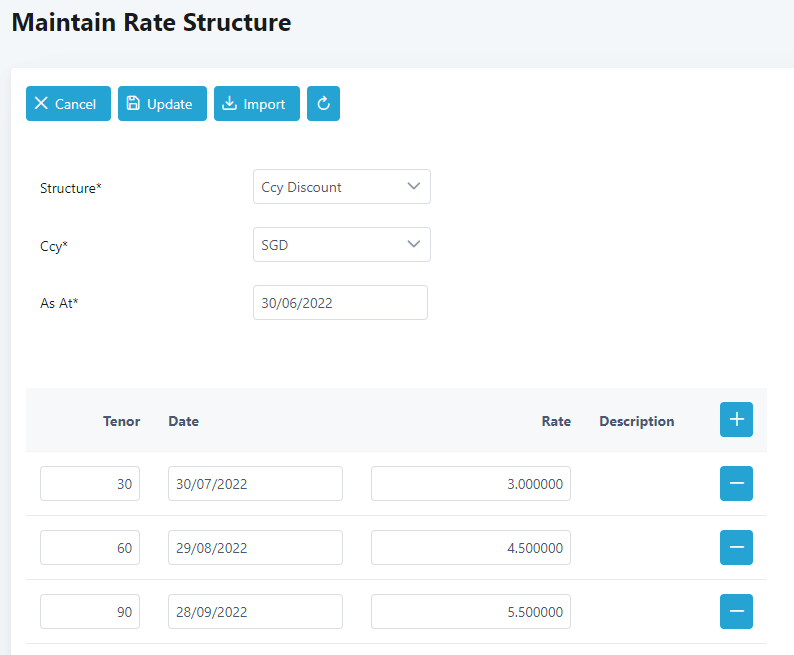This screenshot has width=794, height=655.
Task: Add a new rate row with plus icon
Action: [x=736, y=420]
